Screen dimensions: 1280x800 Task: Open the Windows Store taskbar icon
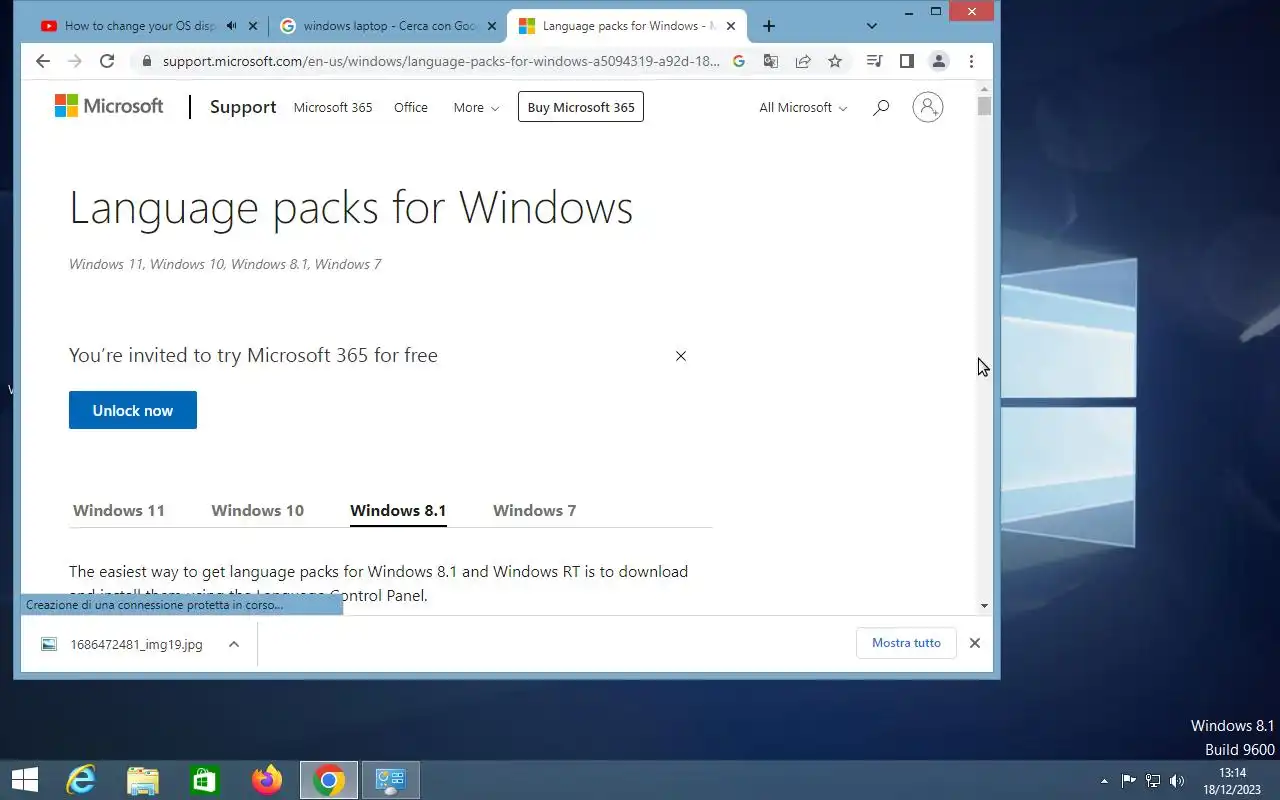205,780
